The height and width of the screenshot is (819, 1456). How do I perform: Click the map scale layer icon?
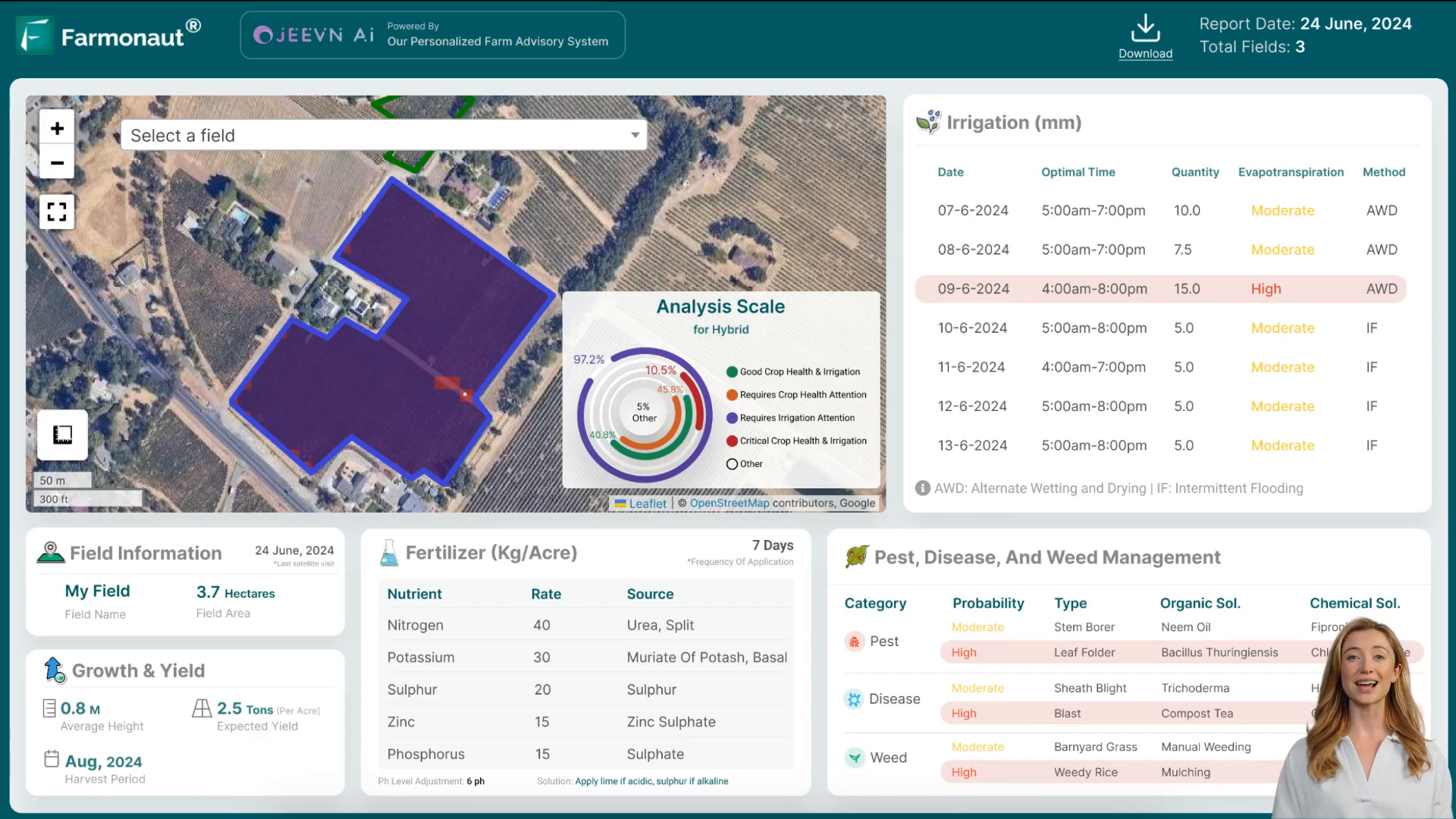[x=63, y=434]
